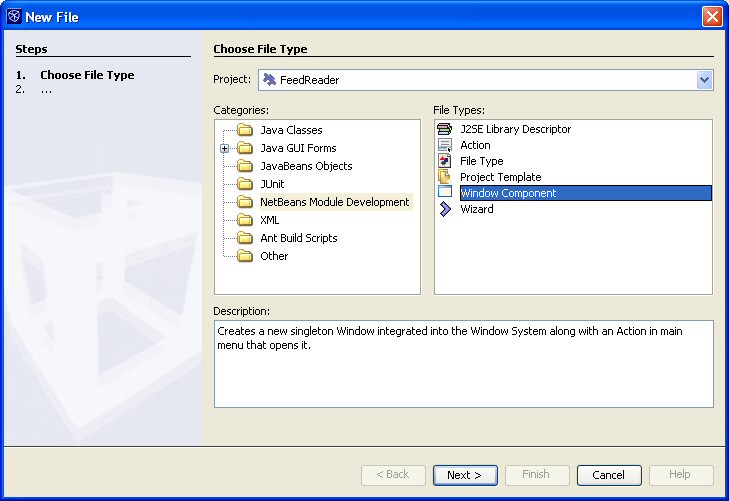
Task: Select JUnit category
Action: click(x=272, y=184)
